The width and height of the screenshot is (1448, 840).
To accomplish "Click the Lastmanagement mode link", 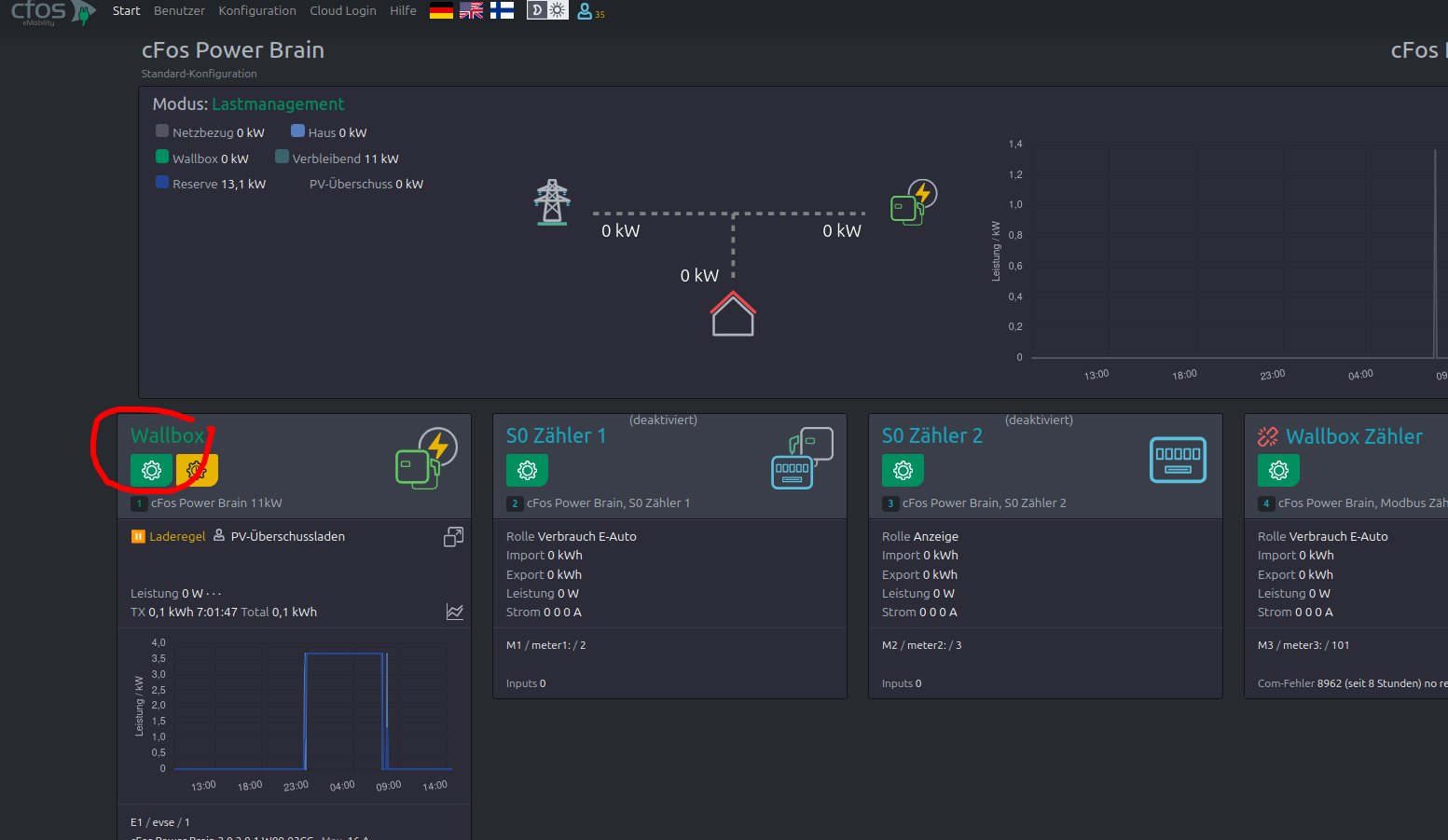I will pos(278,104).
